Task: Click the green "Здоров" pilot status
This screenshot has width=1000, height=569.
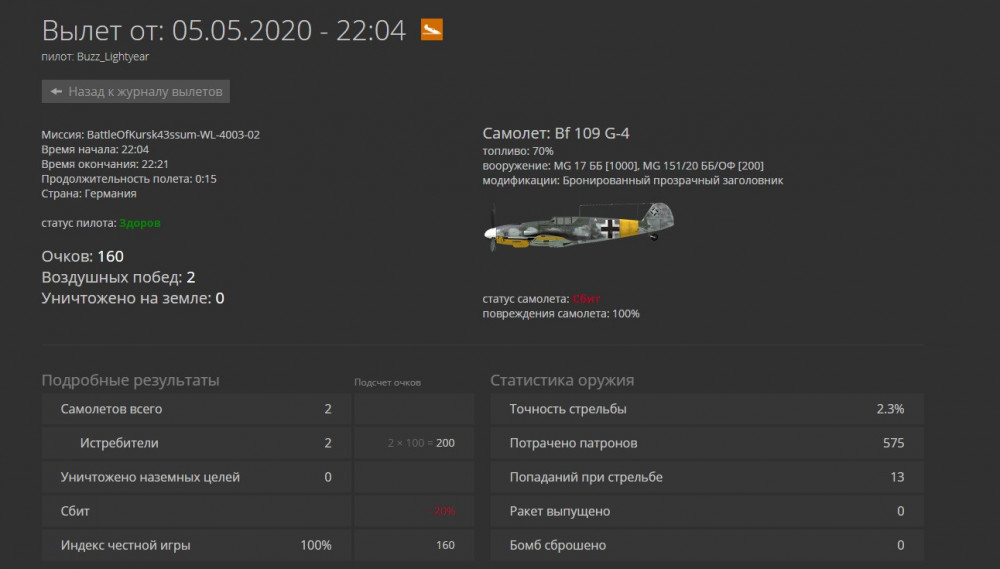Action: [140, 223]
